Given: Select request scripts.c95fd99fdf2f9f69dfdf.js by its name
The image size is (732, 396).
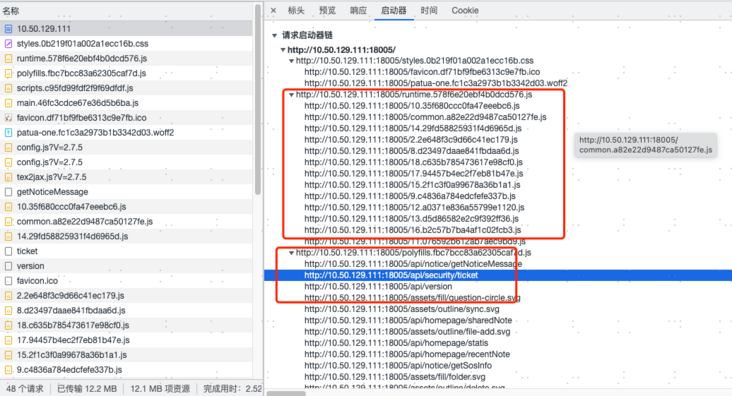Looking at the screenshot, I should pos(75,88).
